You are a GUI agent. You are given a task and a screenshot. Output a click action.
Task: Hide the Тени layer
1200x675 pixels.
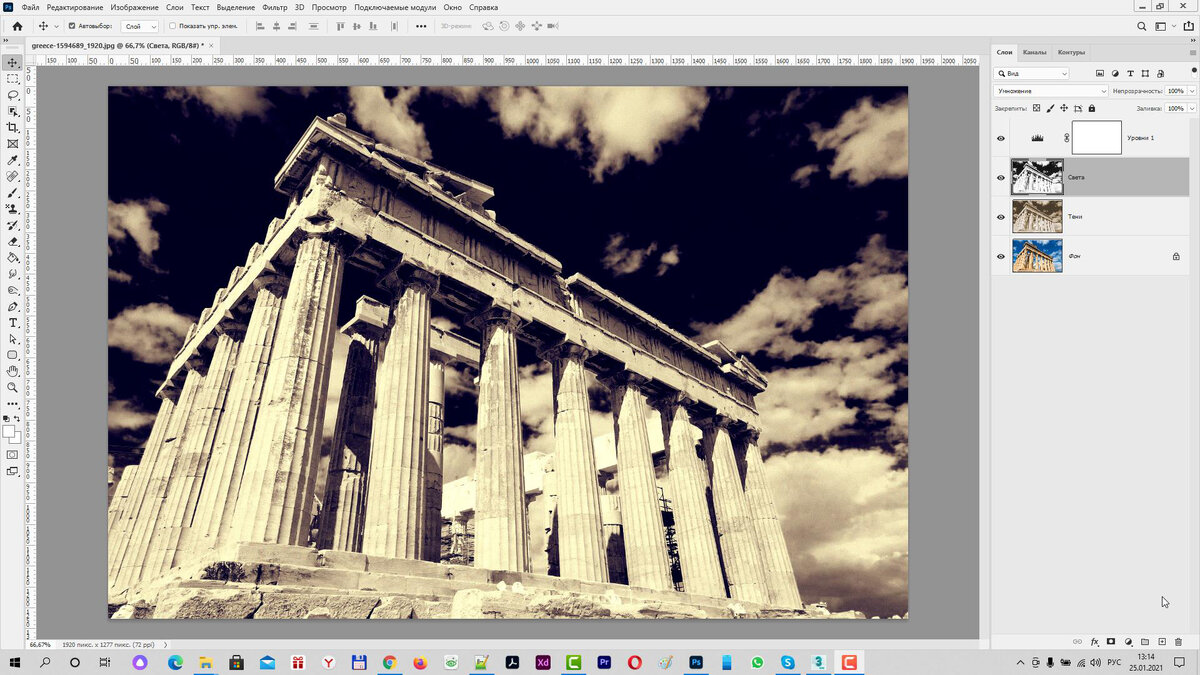coord(1001,217)
